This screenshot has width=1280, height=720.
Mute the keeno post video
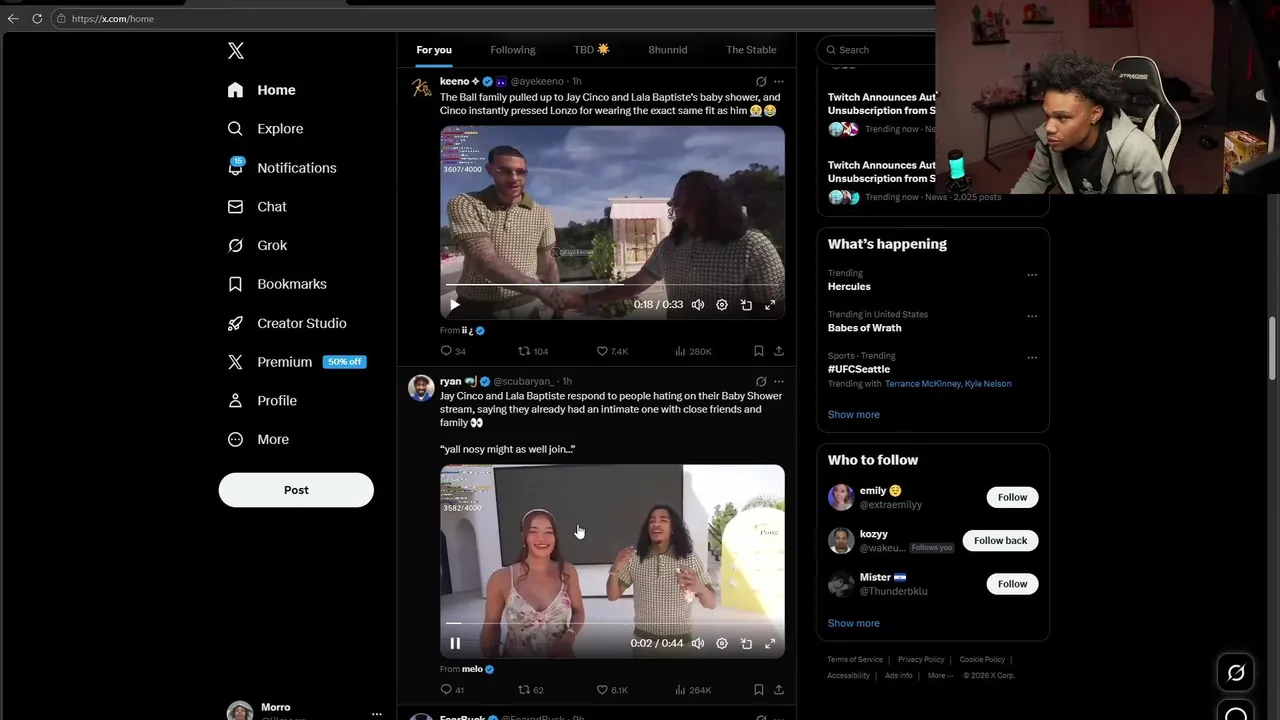[x=698, y=305]
